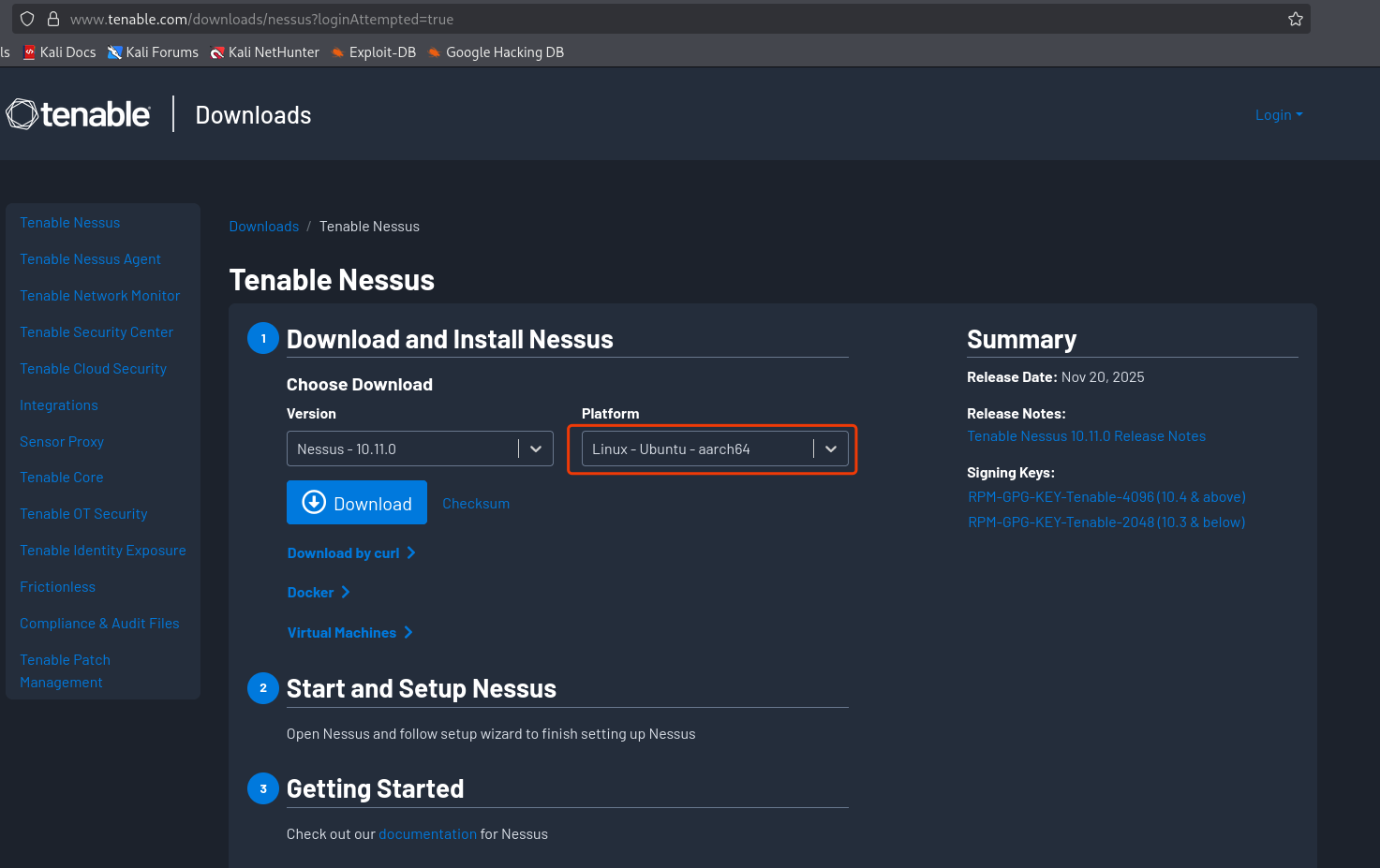Go to Downloads breadcrumb

click(264, 226)
